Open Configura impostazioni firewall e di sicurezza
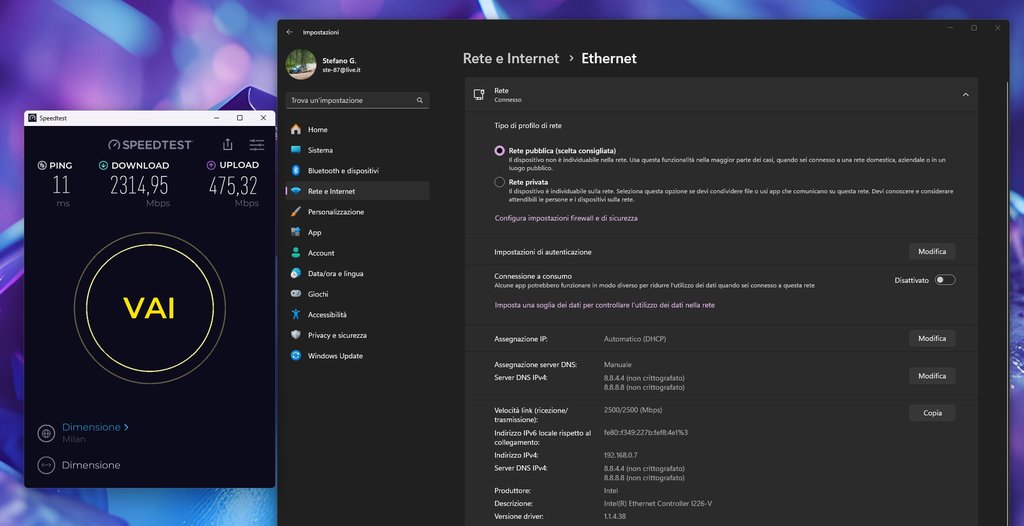 tap(566, 218)
